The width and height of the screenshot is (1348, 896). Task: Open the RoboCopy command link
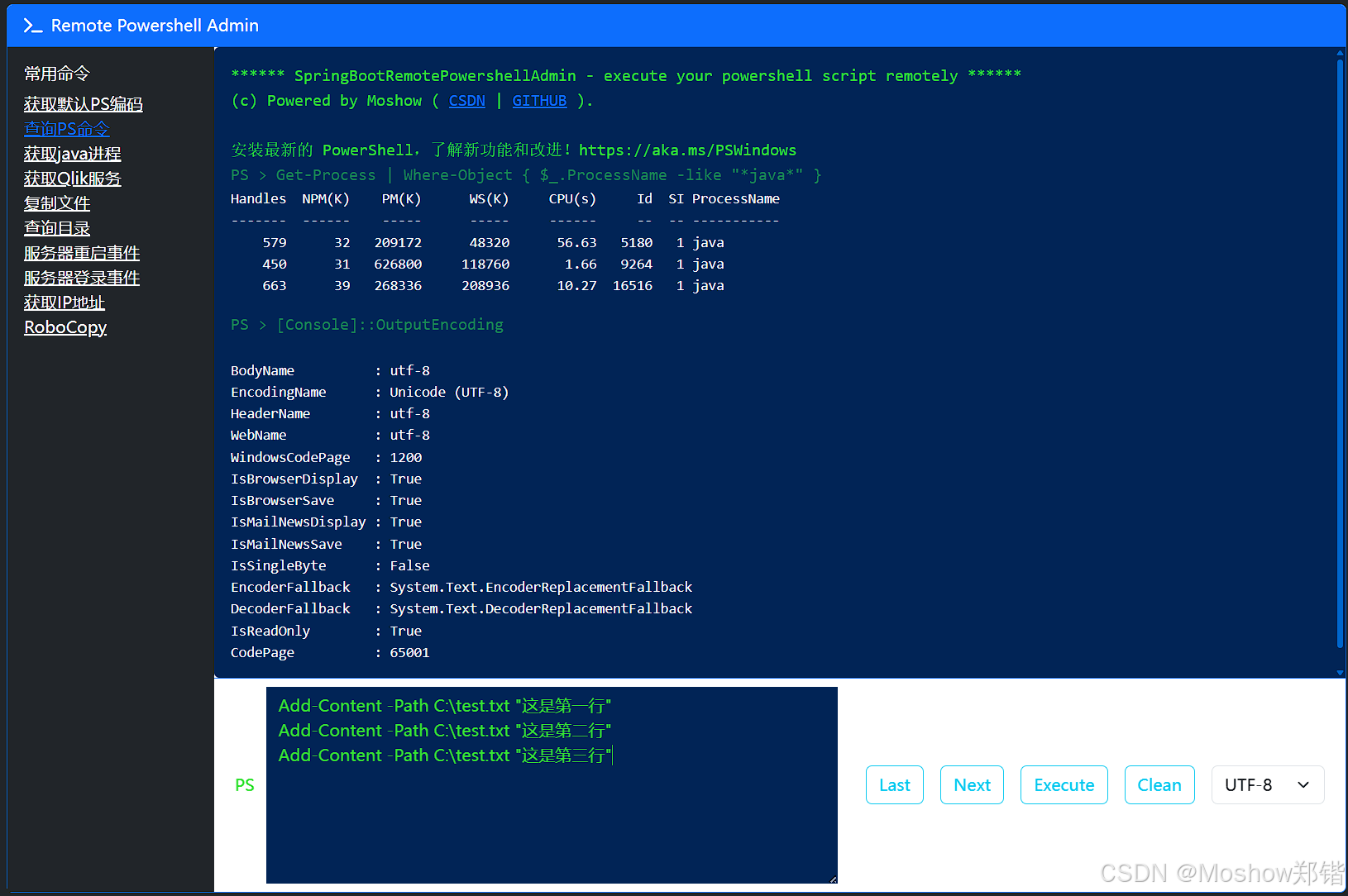click(x=65, y=327)
